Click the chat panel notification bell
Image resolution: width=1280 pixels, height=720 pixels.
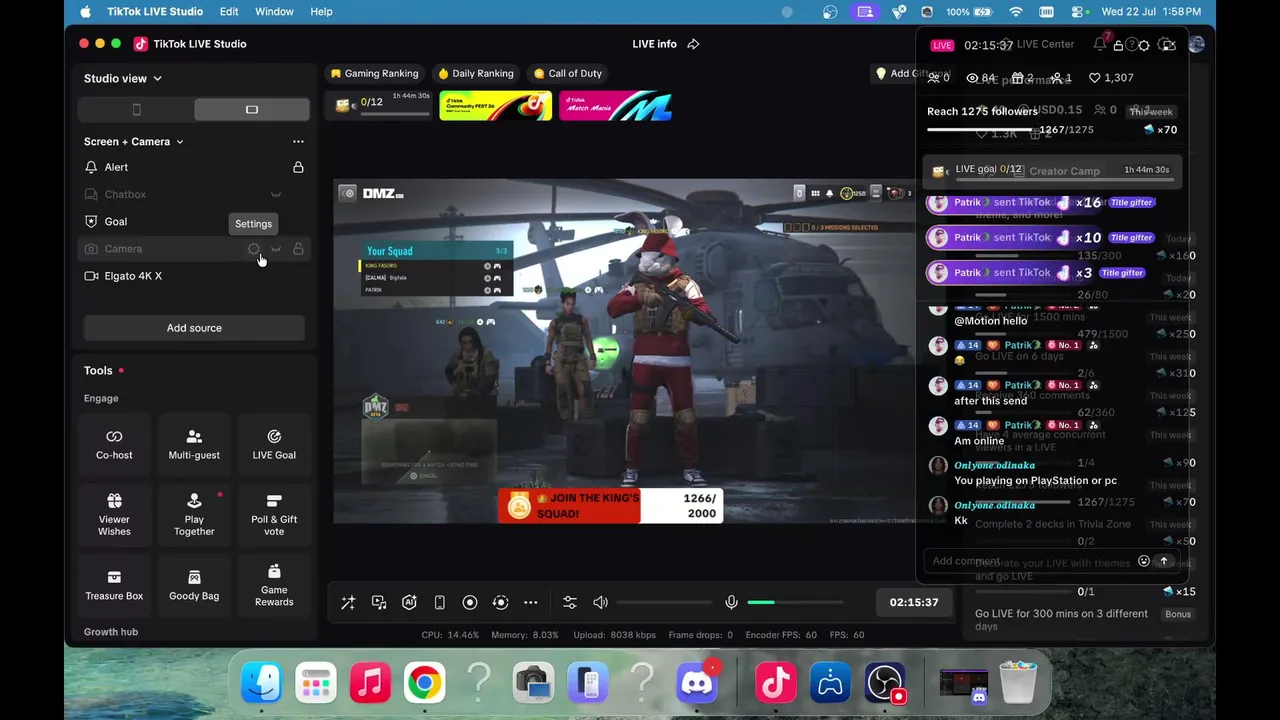pyautogui.click(x=1100, y=45)
